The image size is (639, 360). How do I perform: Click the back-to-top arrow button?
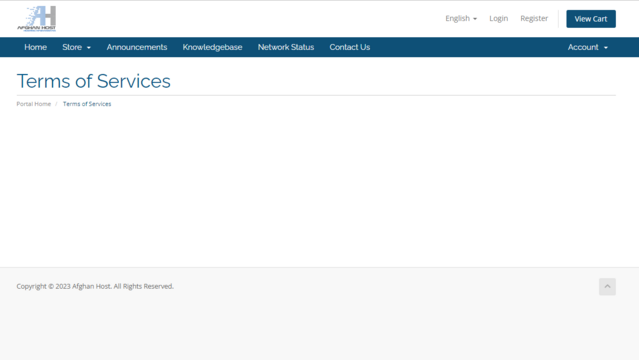click(x=607, y=287)
